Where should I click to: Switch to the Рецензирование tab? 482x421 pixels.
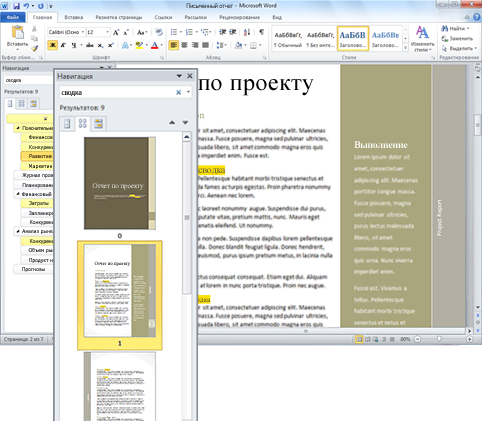[239, 17]
